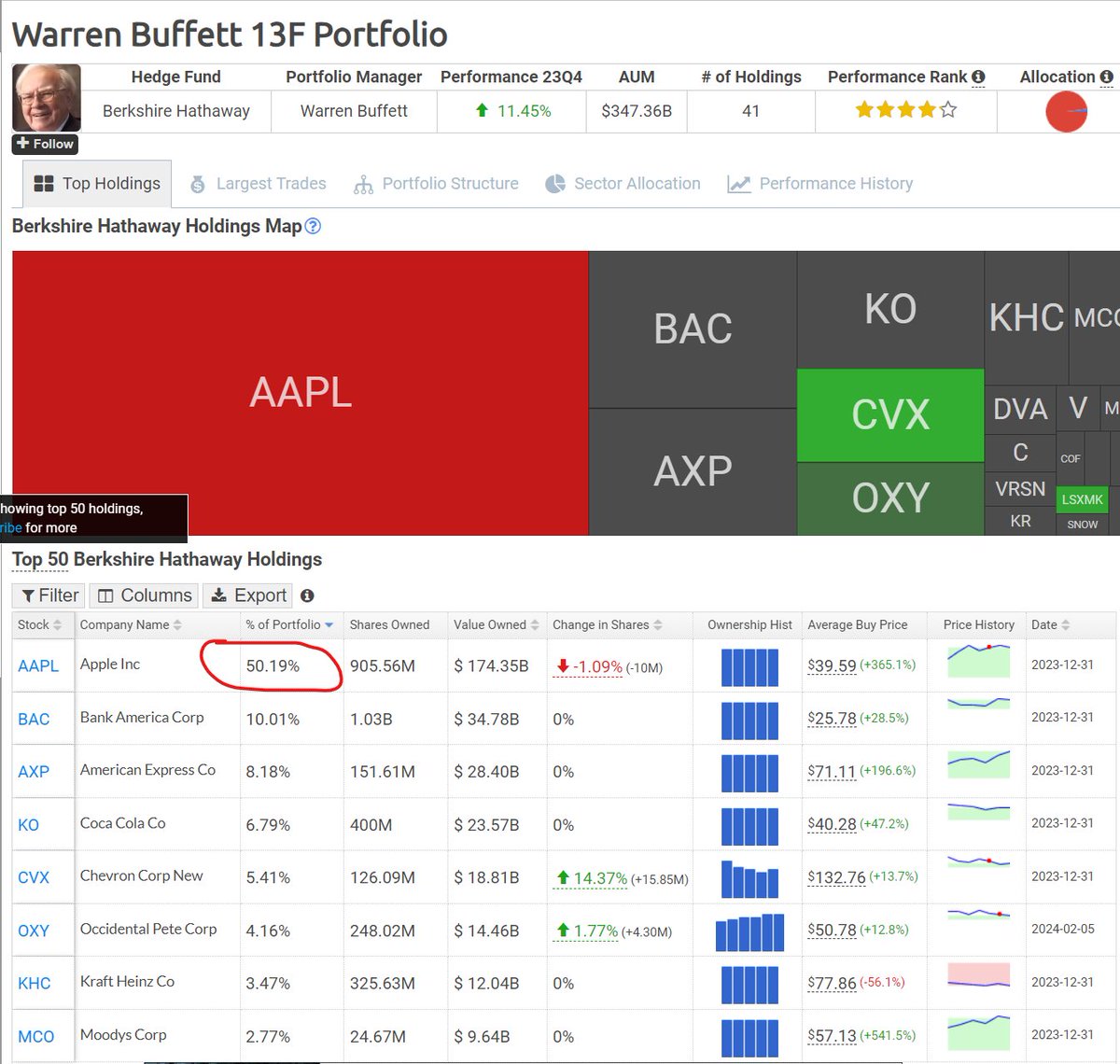Click Apple's -1.09% change in shares
This screenshot has width=1120, height=1064.
[x=588, y=666]
